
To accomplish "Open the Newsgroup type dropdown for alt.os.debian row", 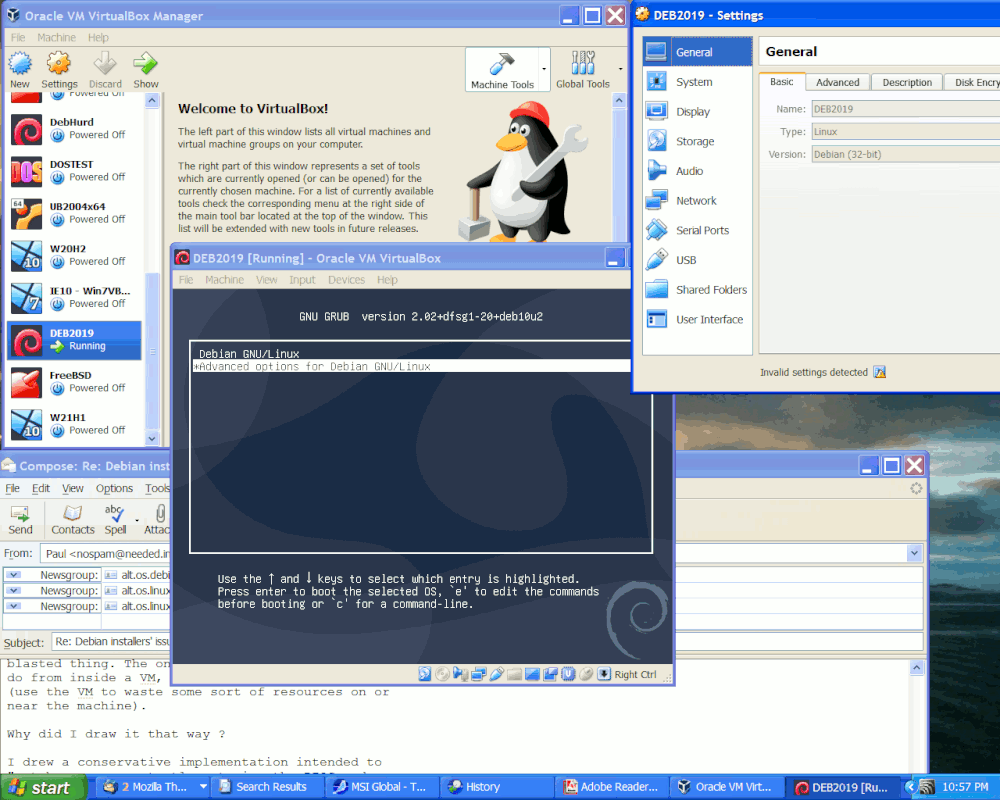I will [14, 575].
